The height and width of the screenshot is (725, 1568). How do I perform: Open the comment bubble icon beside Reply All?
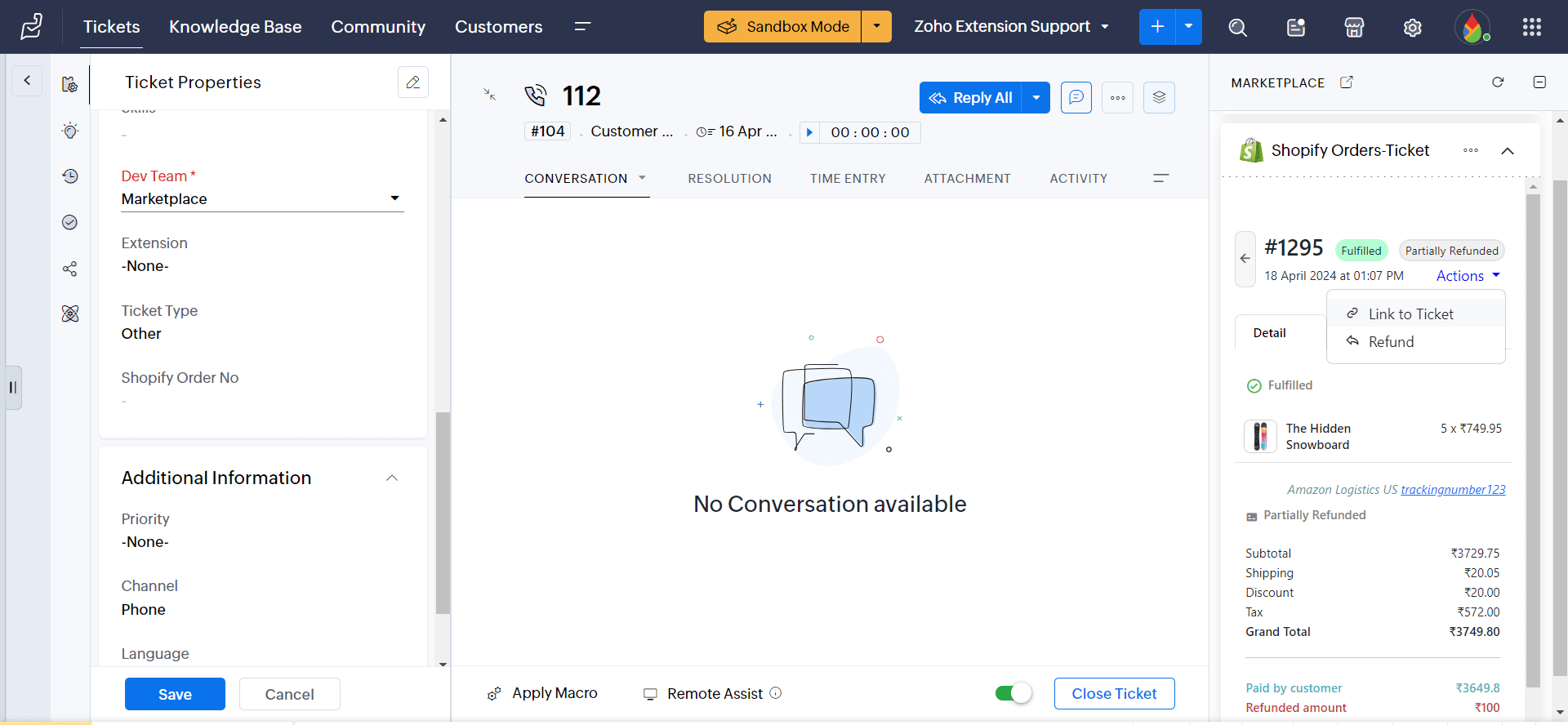(1076, 98)
